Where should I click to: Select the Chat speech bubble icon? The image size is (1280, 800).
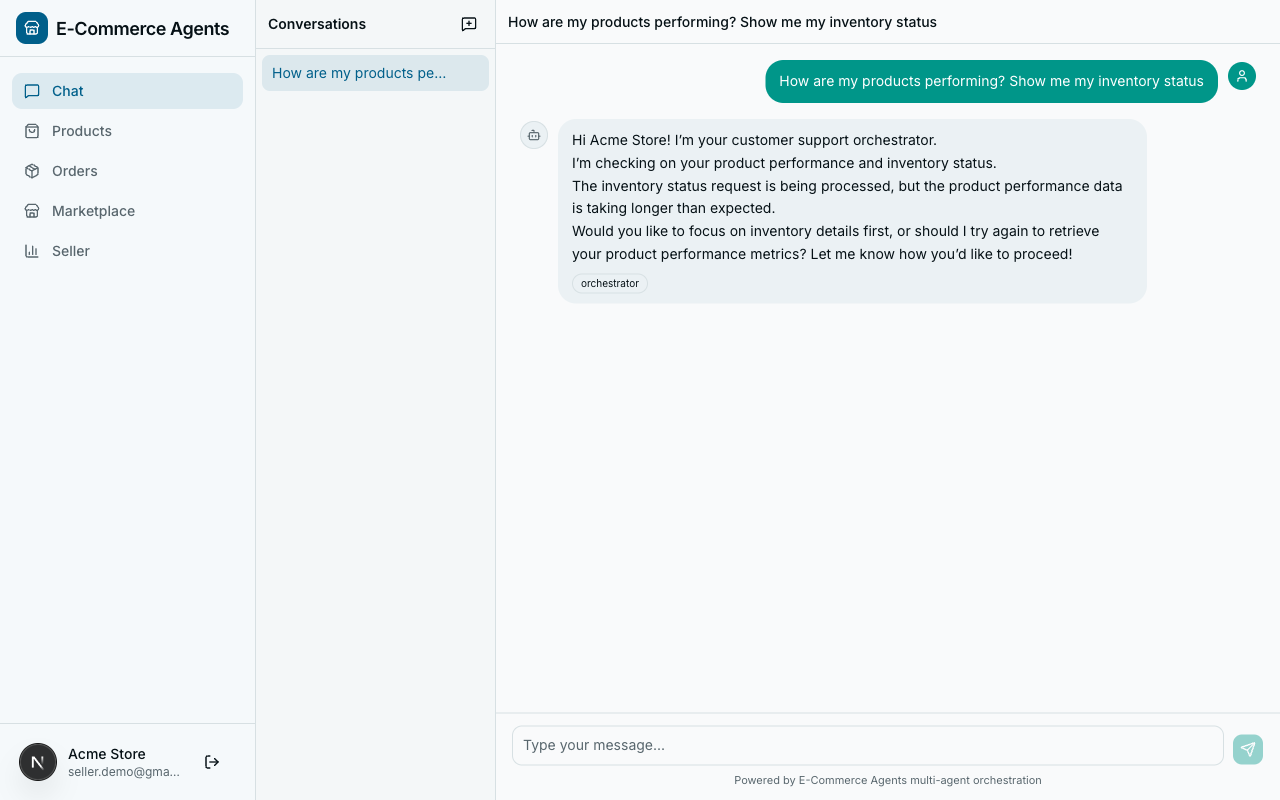pos(33,91)
